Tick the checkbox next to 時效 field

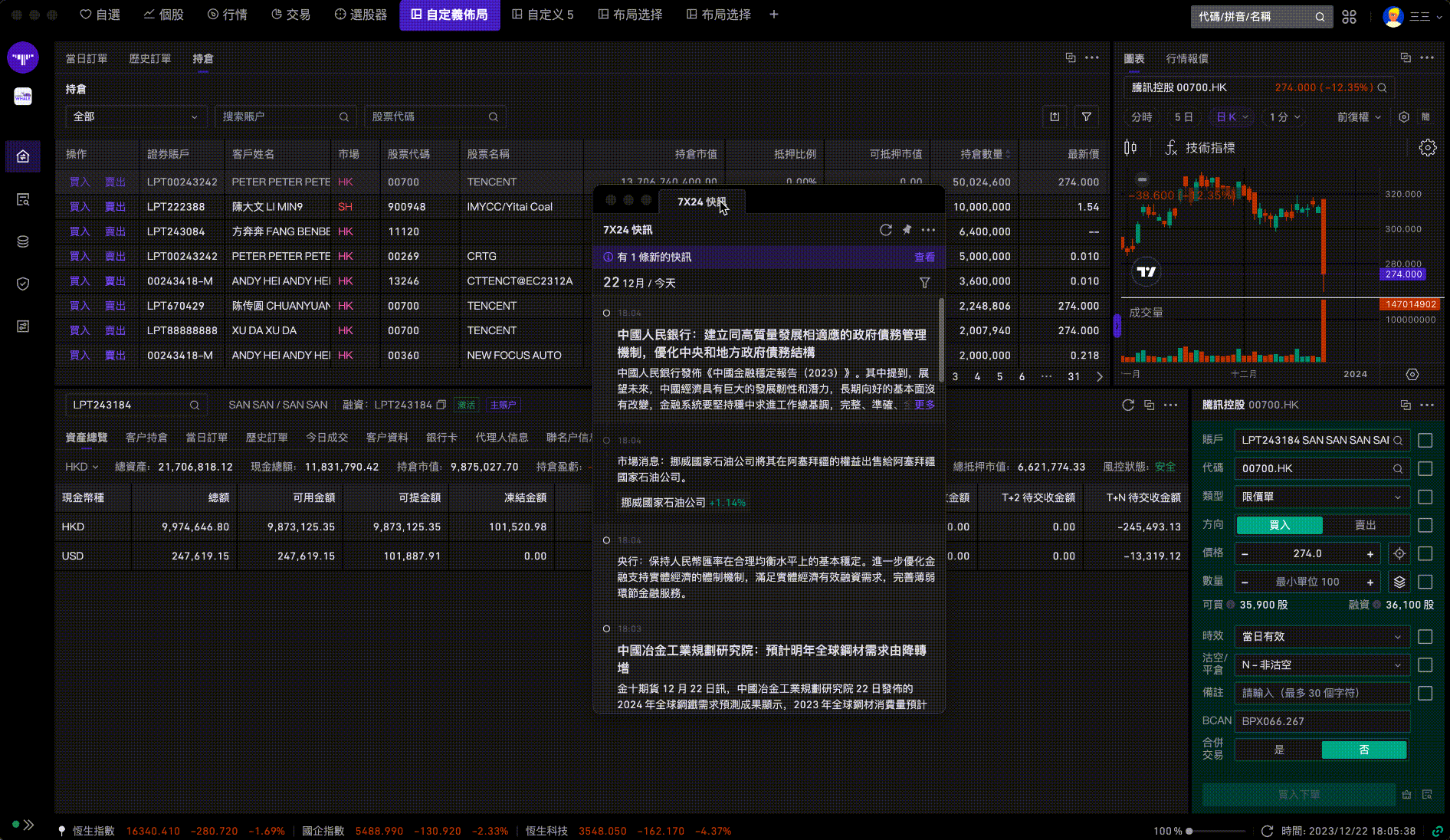1425,636
